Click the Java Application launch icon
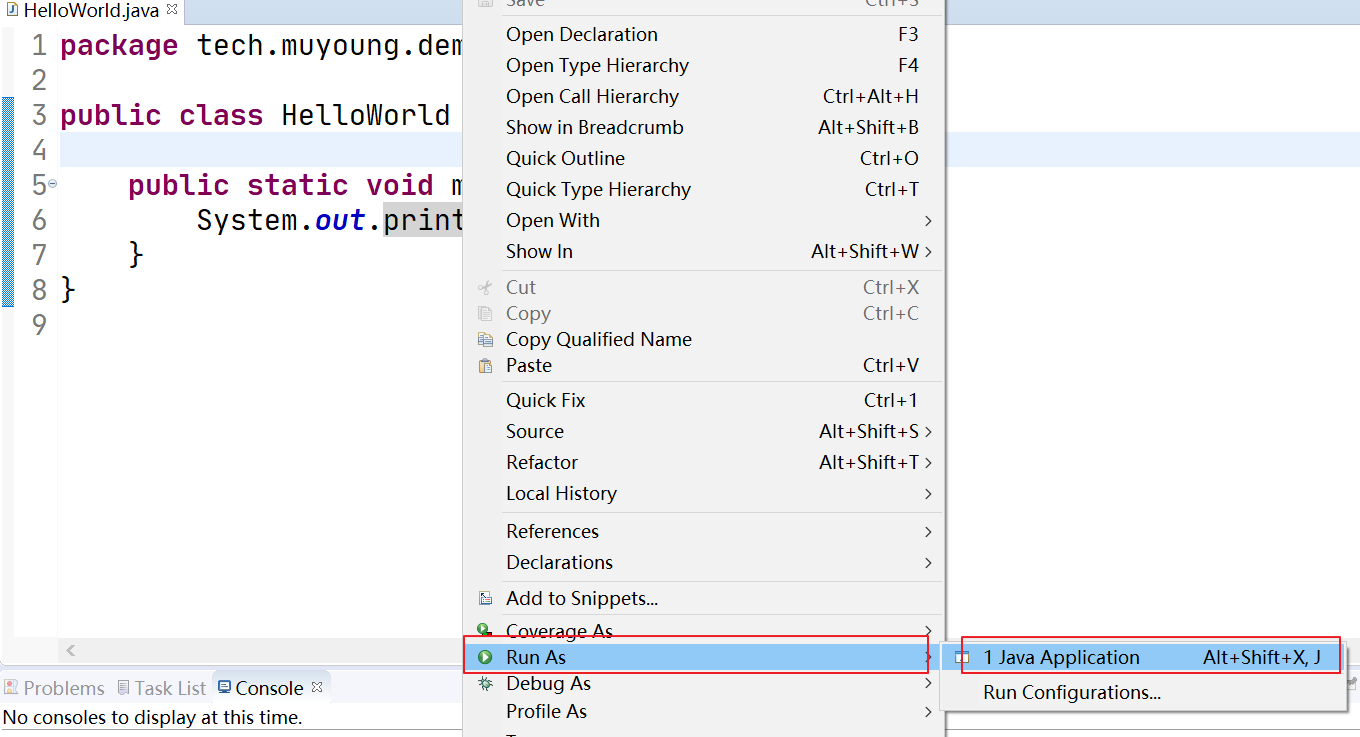 click(962, 658)
